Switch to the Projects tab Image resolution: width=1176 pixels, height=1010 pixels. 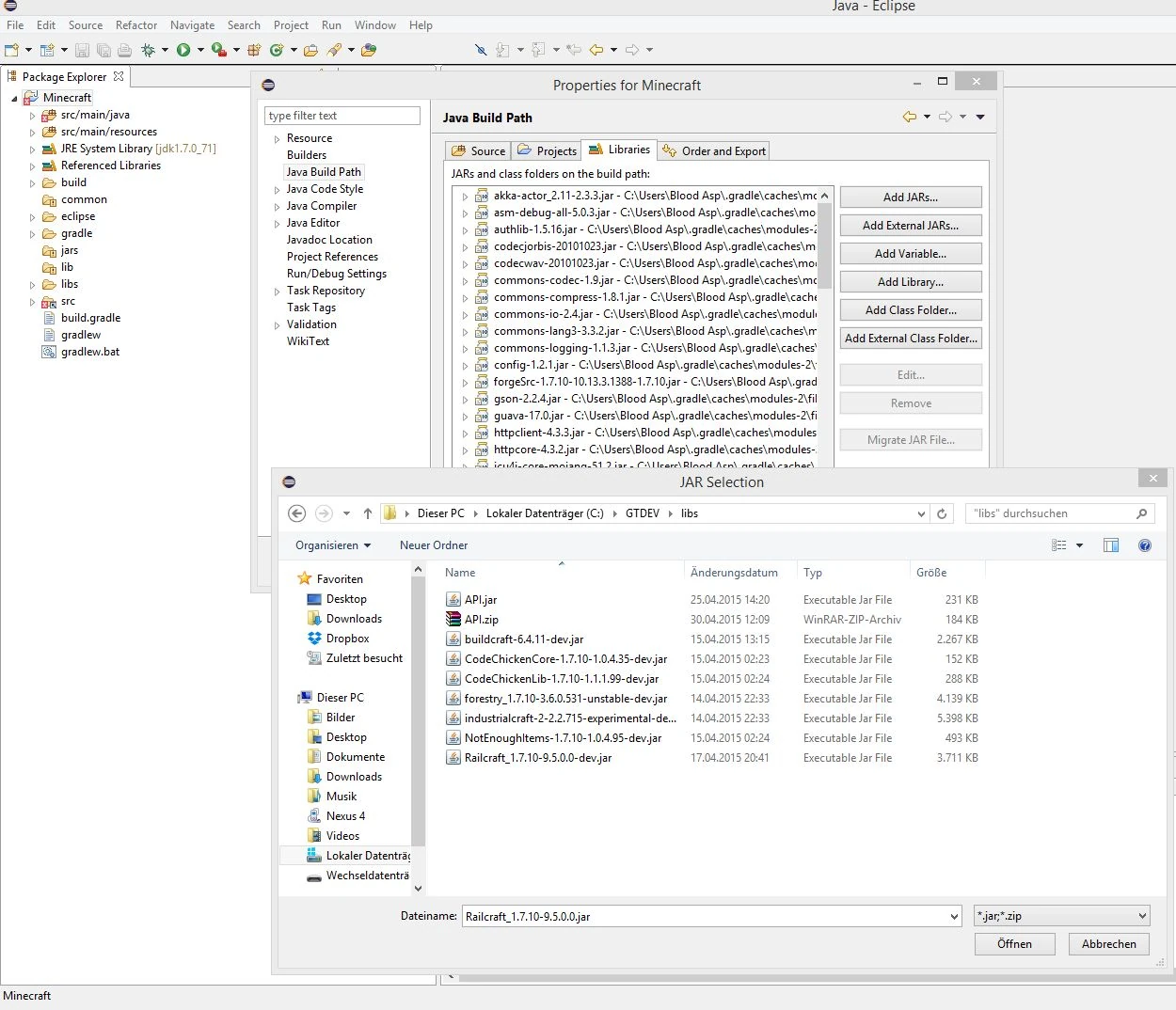pyautogui.click(x=547, y=150)
